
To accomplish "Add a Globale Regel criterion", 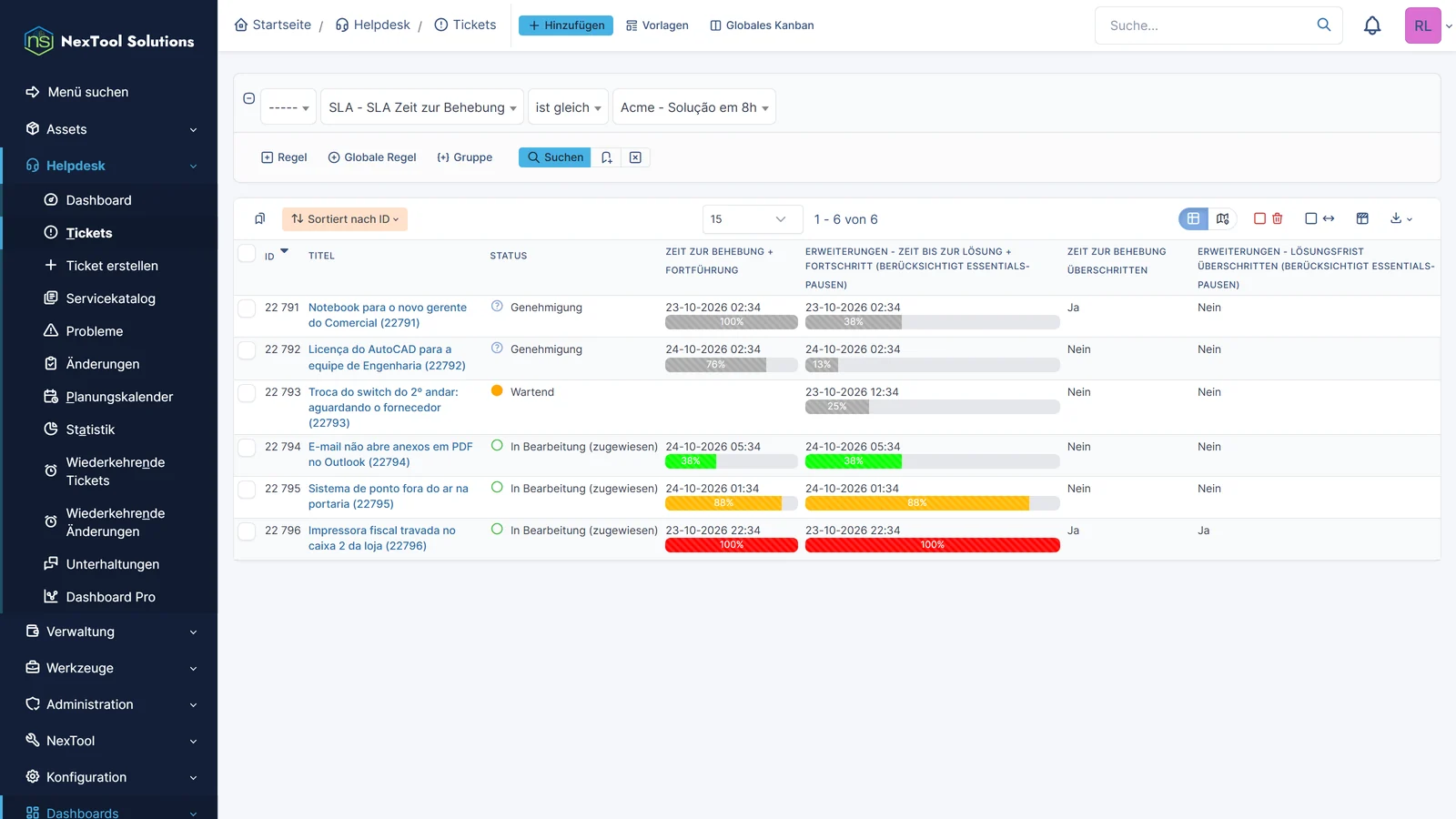I will 372,157.
